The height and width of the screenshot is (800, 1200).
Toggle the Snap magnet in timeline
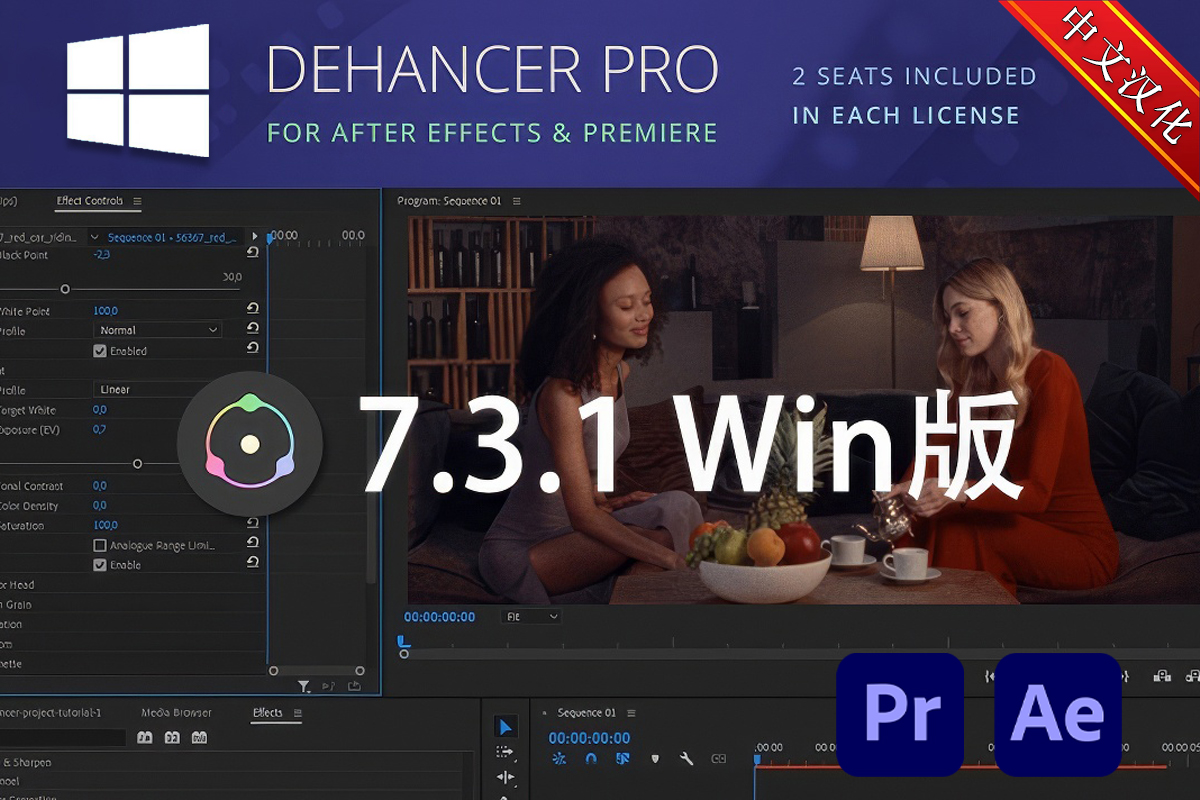(x=591, y=759)
